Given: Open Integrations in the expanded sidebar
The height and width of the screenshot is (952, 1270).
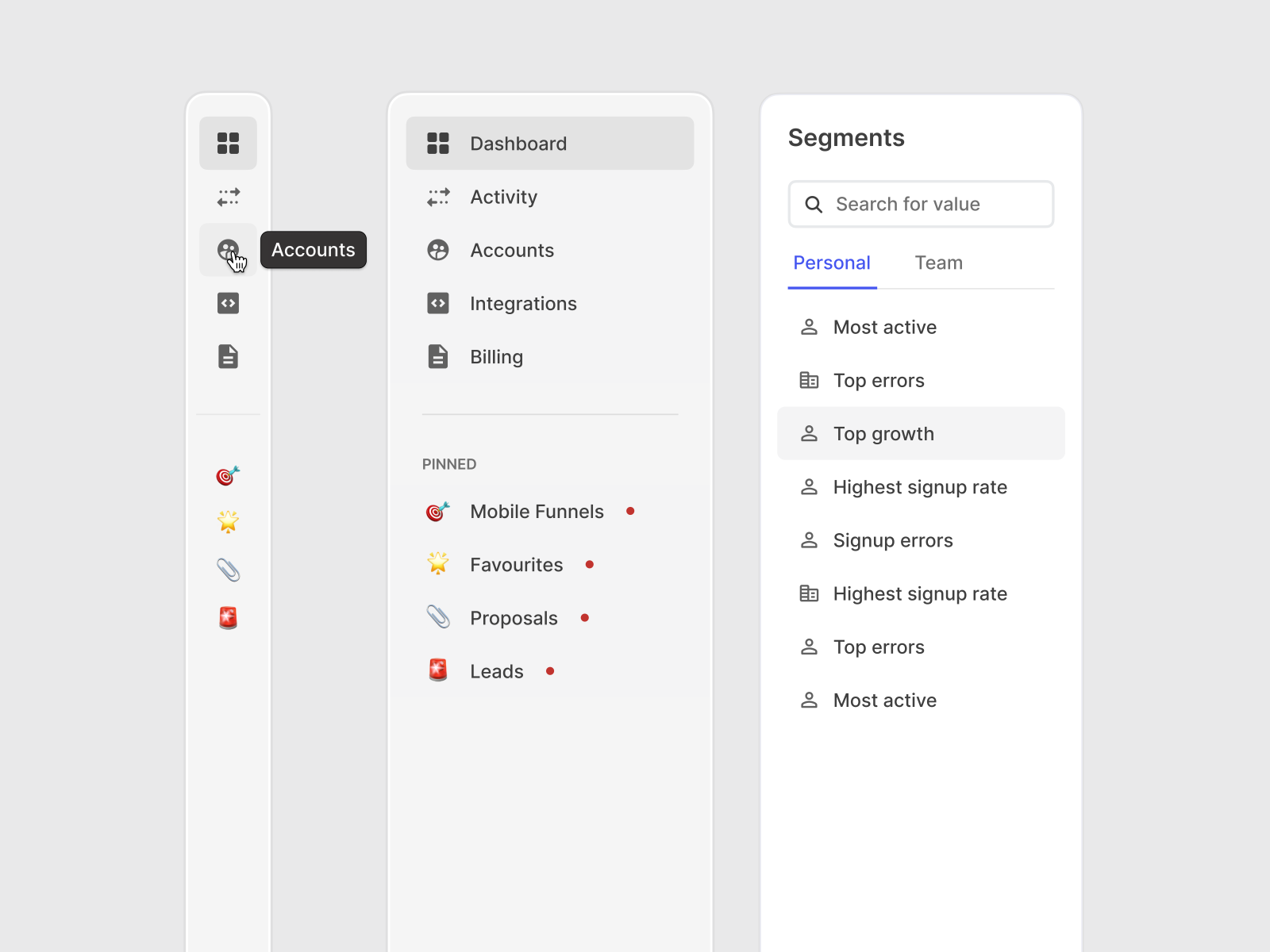Looking at the screenshot, I should [x=522, y=304].
